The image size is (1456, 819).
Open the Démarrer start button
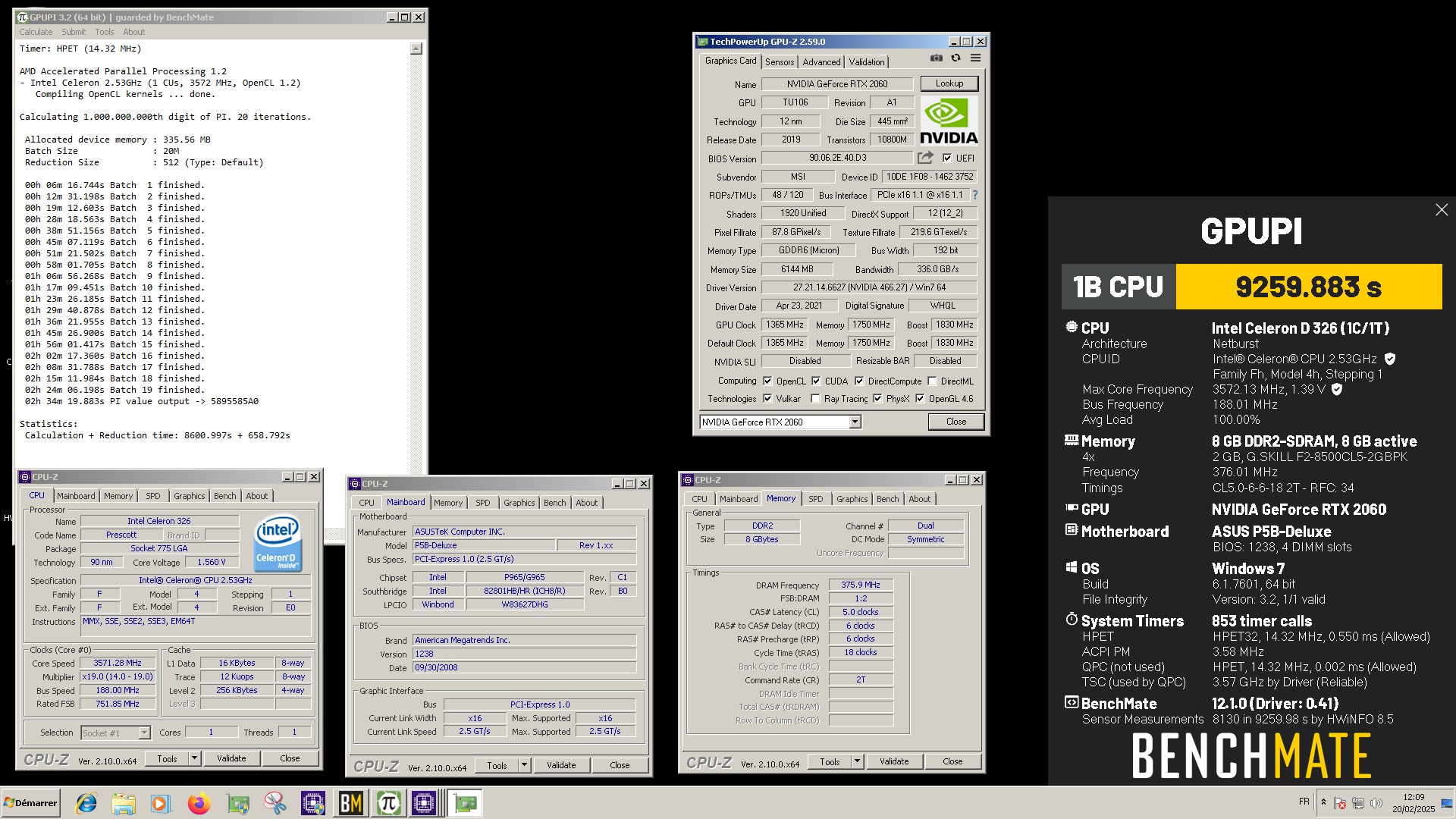[30, 803]
